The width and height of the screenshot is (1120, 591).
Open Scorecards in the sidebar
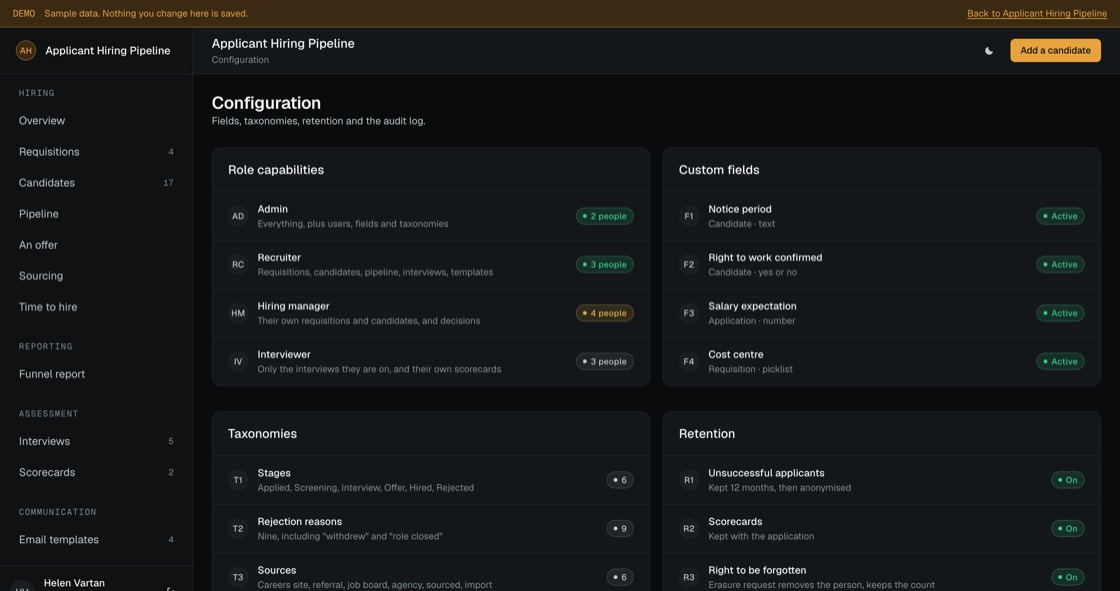(96, 472)
